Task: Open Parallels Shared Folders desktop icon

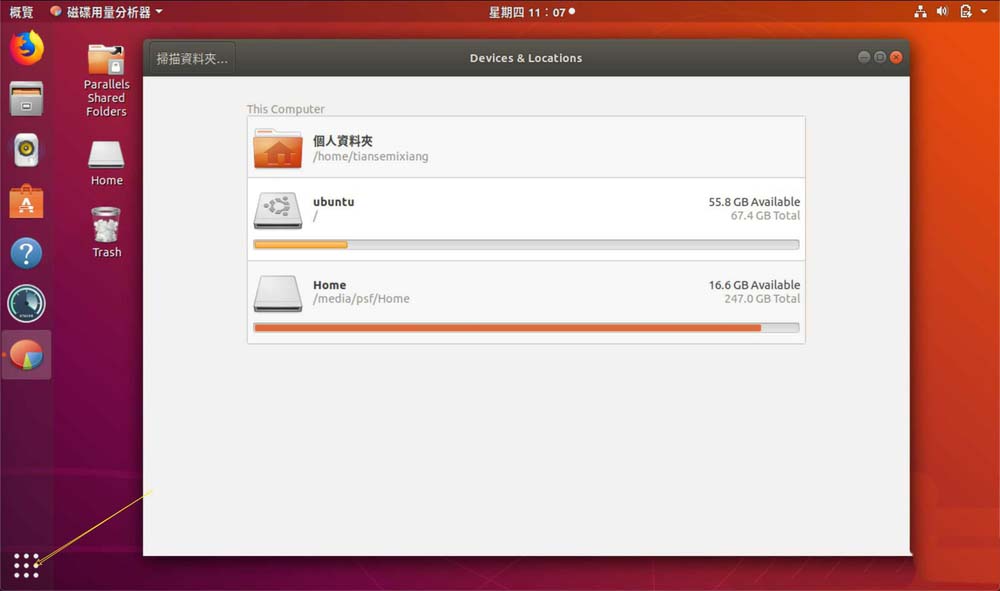Action: [107, 81]
